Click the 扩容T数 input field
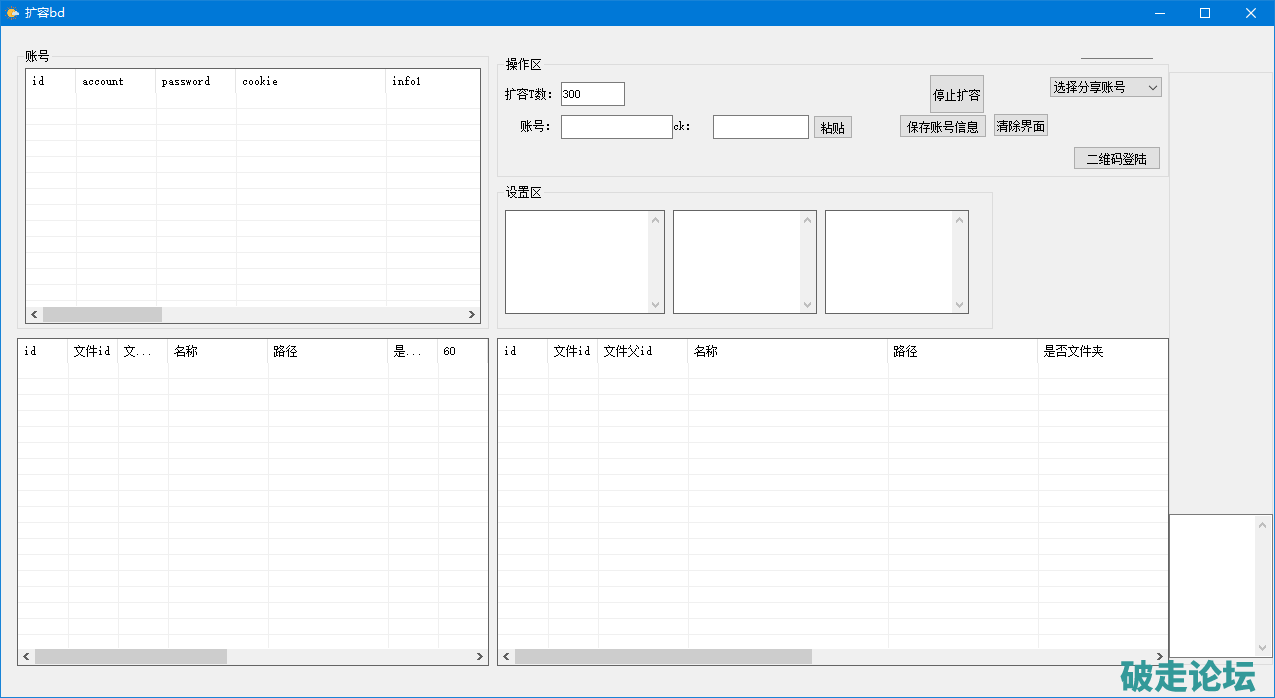 pos(592,94)
